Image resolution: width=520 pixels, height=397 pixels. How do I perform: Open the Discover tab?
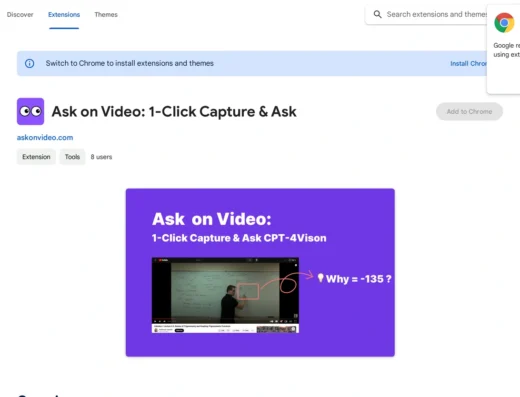click(20, 15)
